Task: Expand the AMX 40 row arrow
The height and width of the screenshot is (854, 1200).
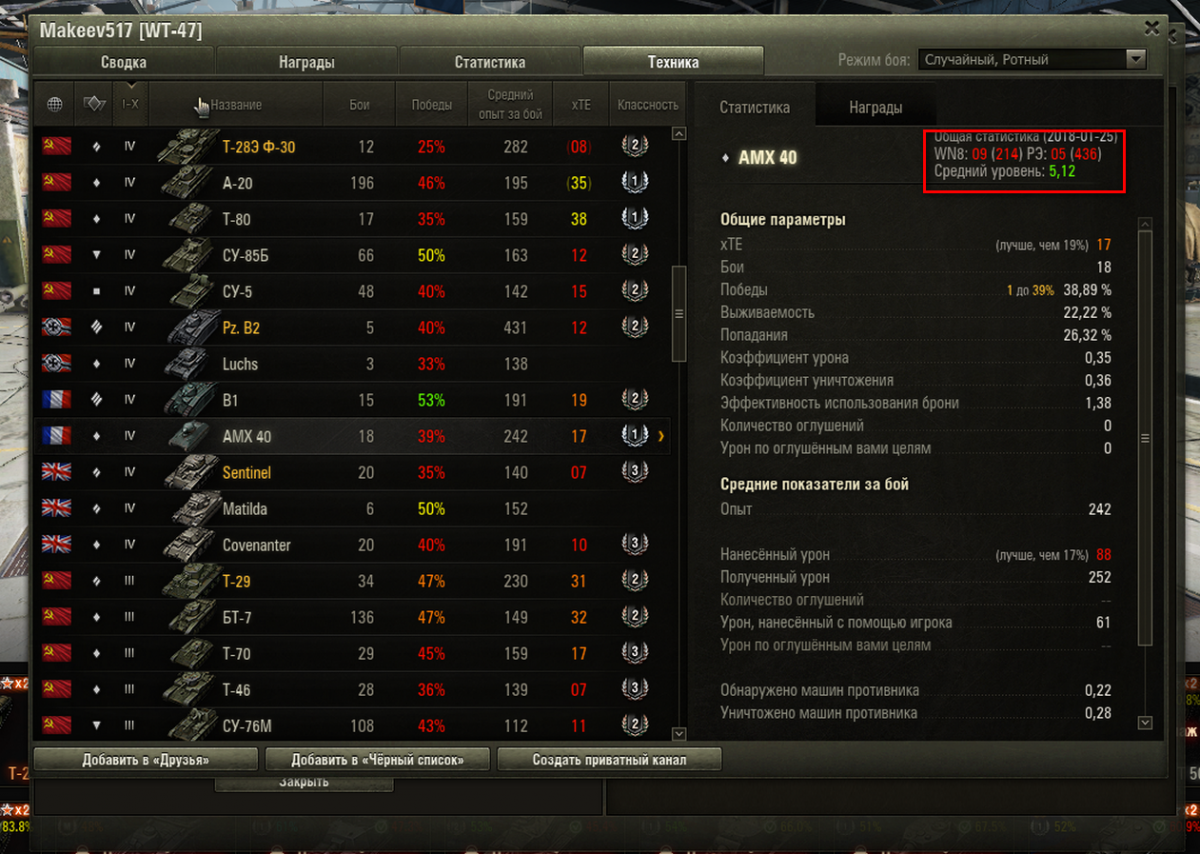Action: tap(661, 436)
